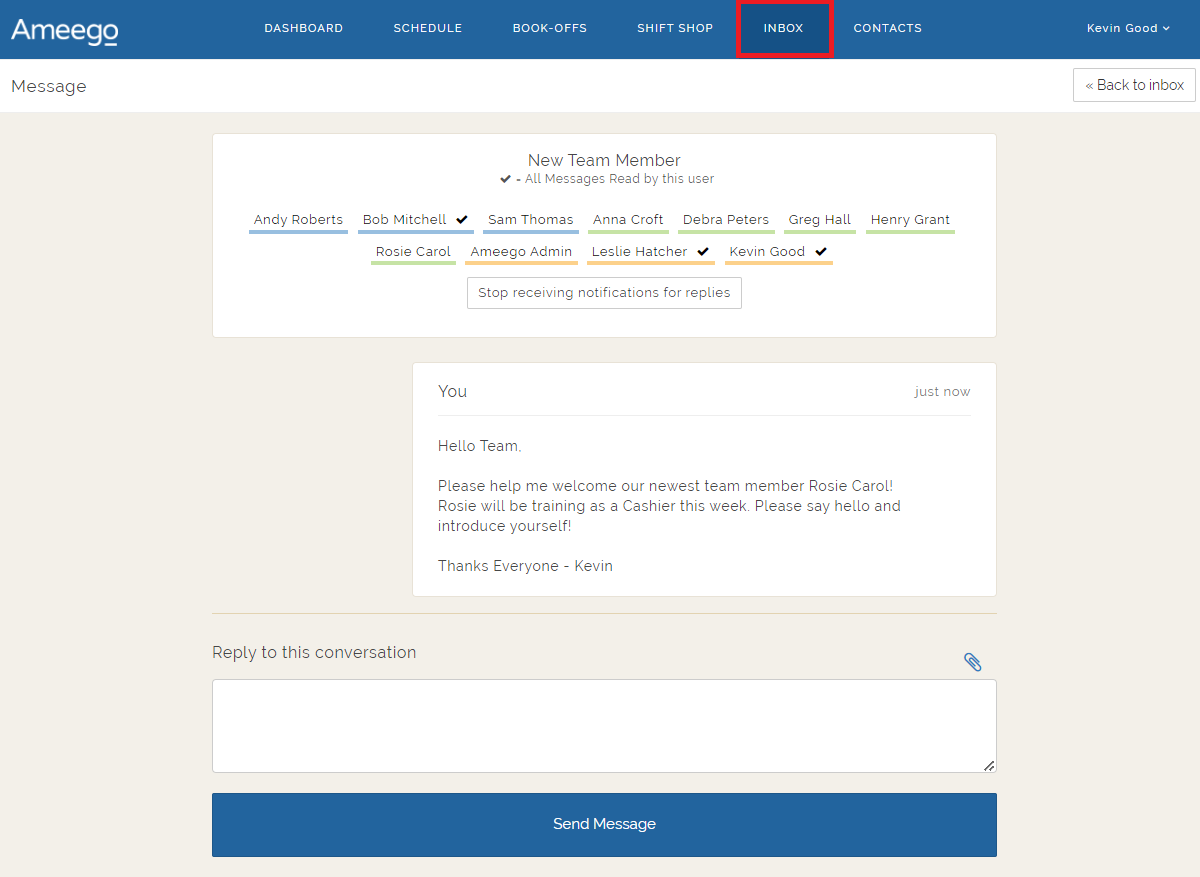The width and height of the screenshot is (1200, 877).
Task: Click the back arrow icon in Back to inbox
Action: (x=1089, y=85)
